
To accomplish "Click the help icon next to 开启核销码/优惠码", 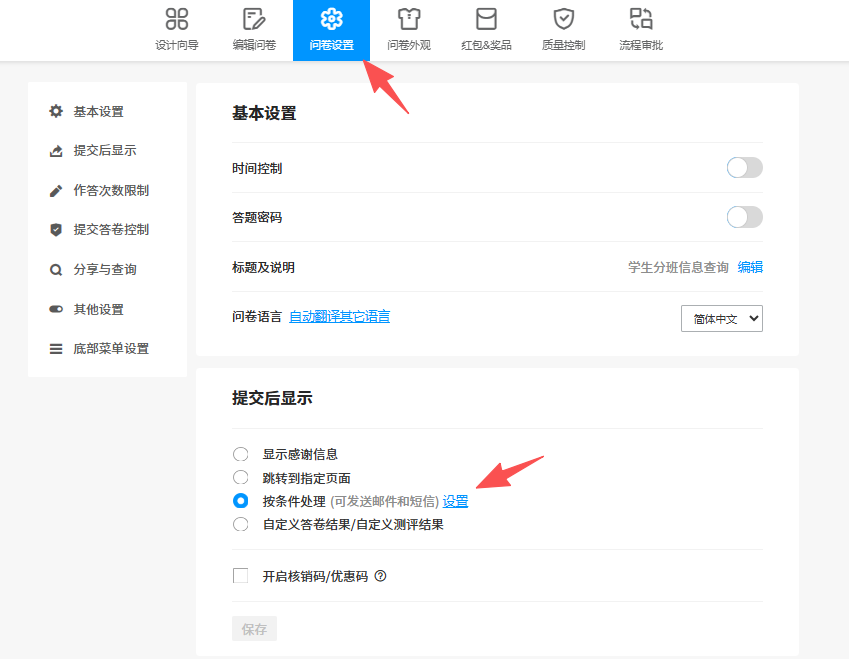I will tap(381, 576).
